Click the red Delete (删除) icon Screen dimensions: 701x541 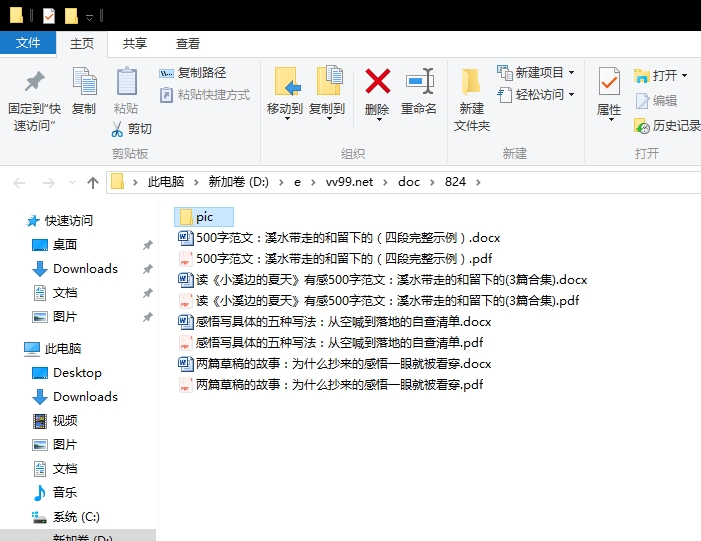point(377,81)
